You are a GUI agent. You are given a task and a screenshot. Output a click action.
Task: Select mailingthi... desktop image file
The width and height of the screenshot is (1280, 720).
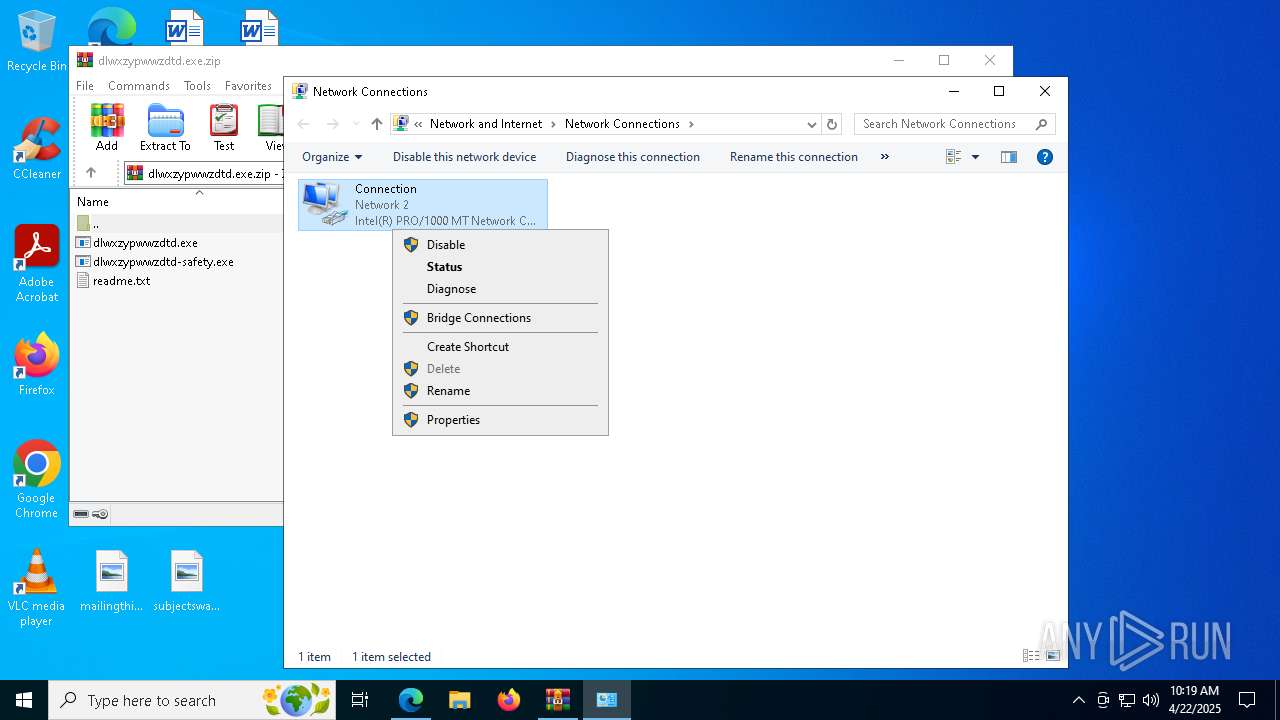(112, 581)
